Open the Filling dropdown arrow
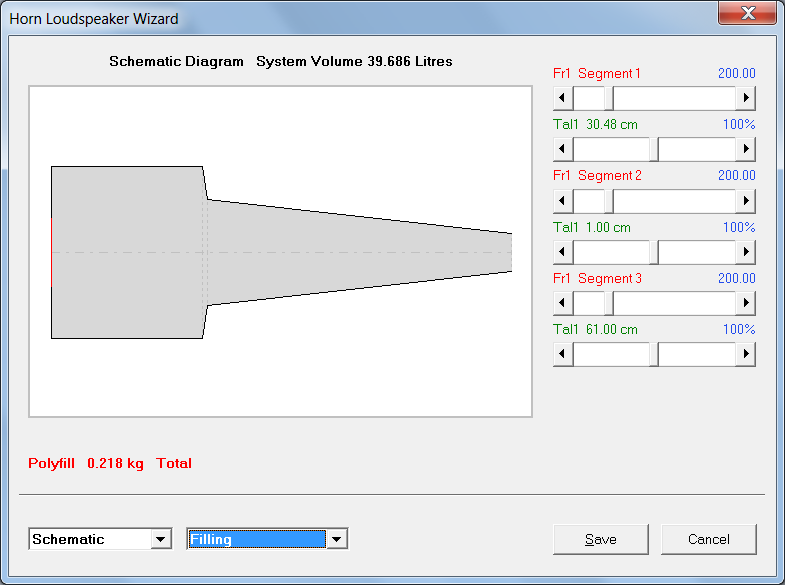This screenshot has height=585, width=785. 336,539
